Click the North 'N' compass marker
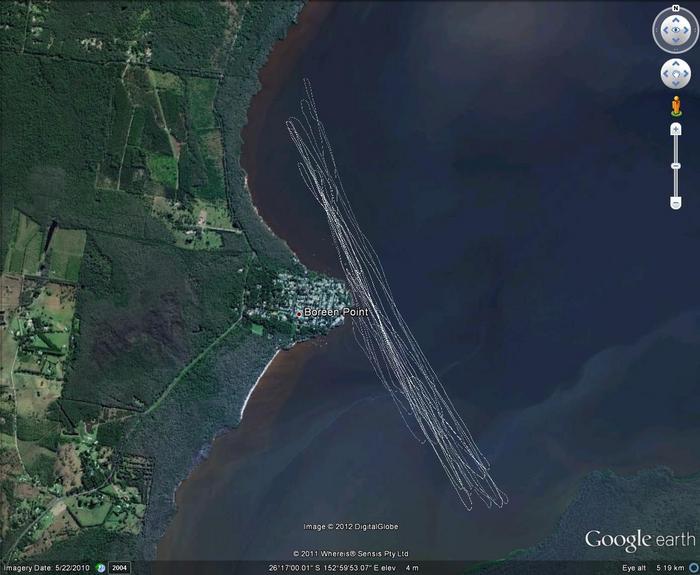Image resolution: width=700 pixels, height=575 pixels. [675, 8]
